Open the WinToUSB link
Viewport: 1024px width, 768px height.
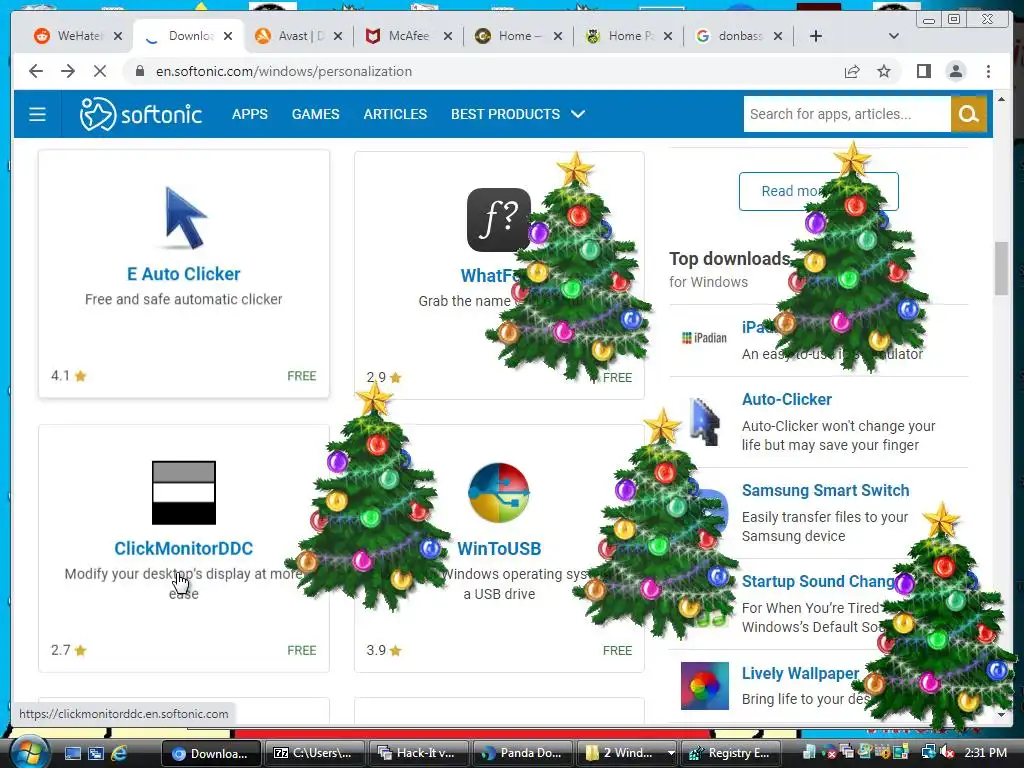tap(499, 549)
